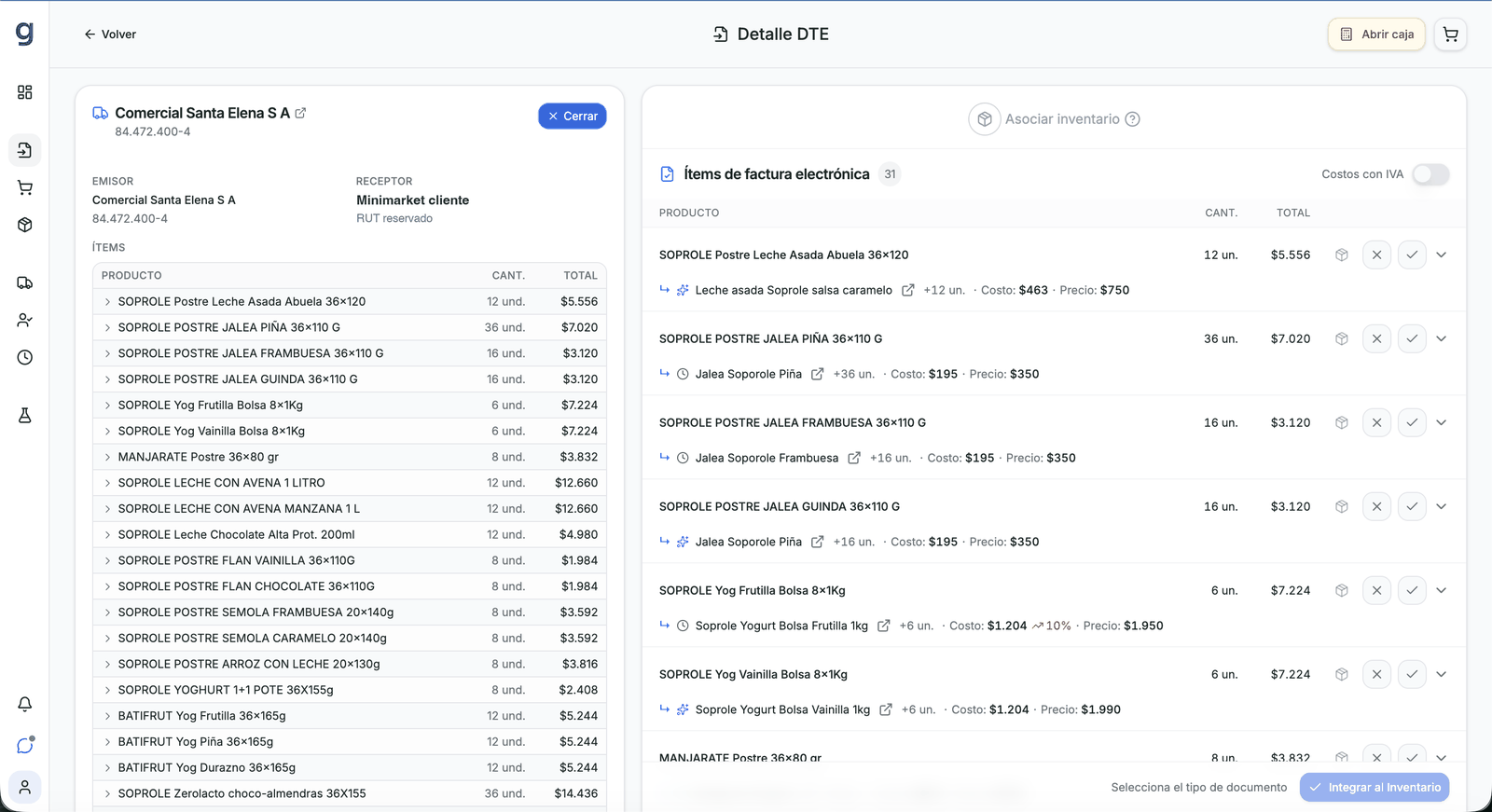This screenshot has width=1492, height=812.
Task: Click Asociar inventario
Action: click(x=1053, y=119)
